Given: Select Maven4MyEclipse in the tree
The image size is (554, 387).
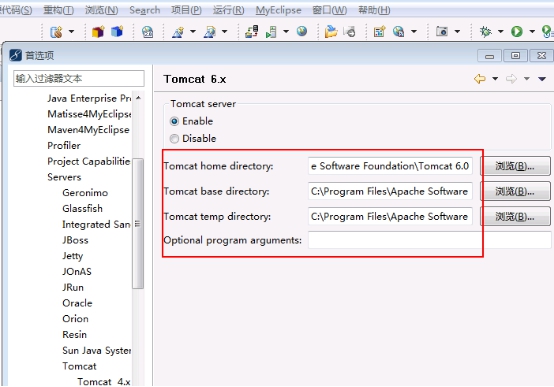Looking at the screenshot, I should point(88,130).
